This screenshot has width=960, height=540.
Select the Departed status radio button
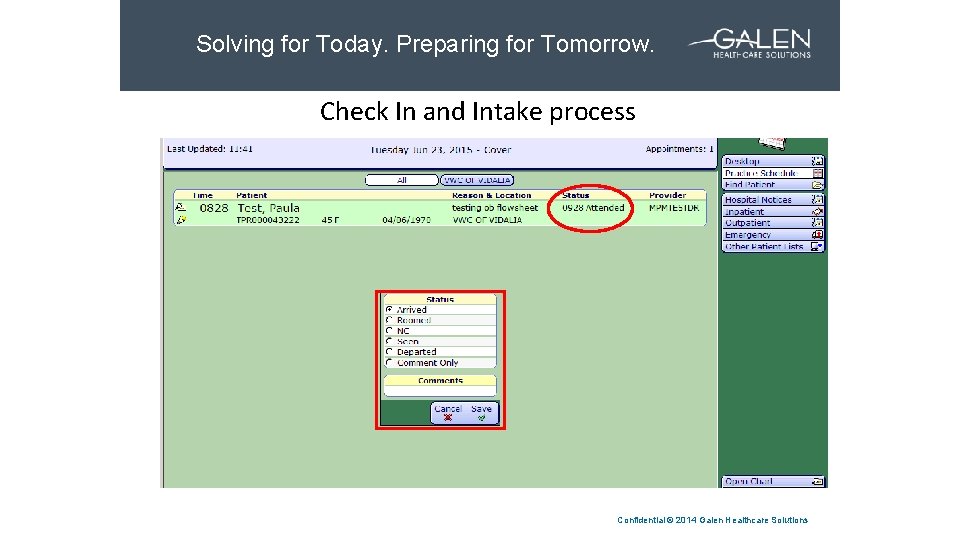pyautogui.click(x=389, y=351)
